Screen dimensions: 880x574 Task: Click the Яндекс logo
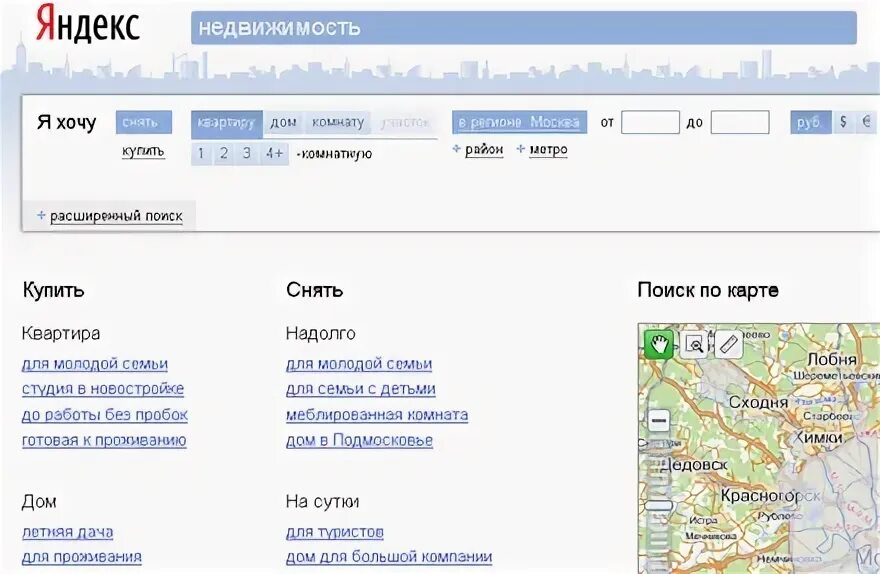[x=88, y=24]
